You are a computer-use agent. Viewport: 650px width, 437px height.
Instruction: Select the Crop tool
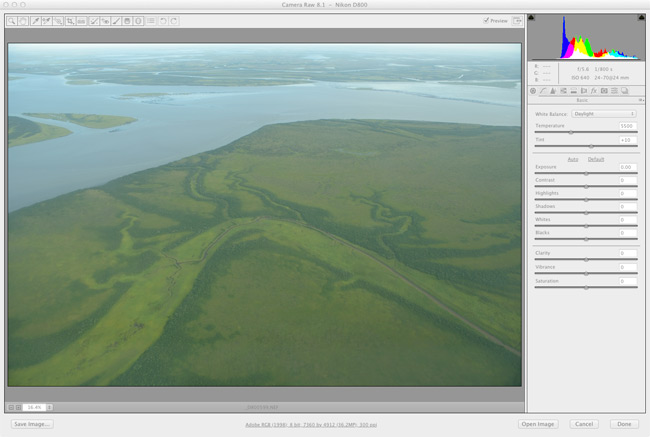(x=70, y=20)
